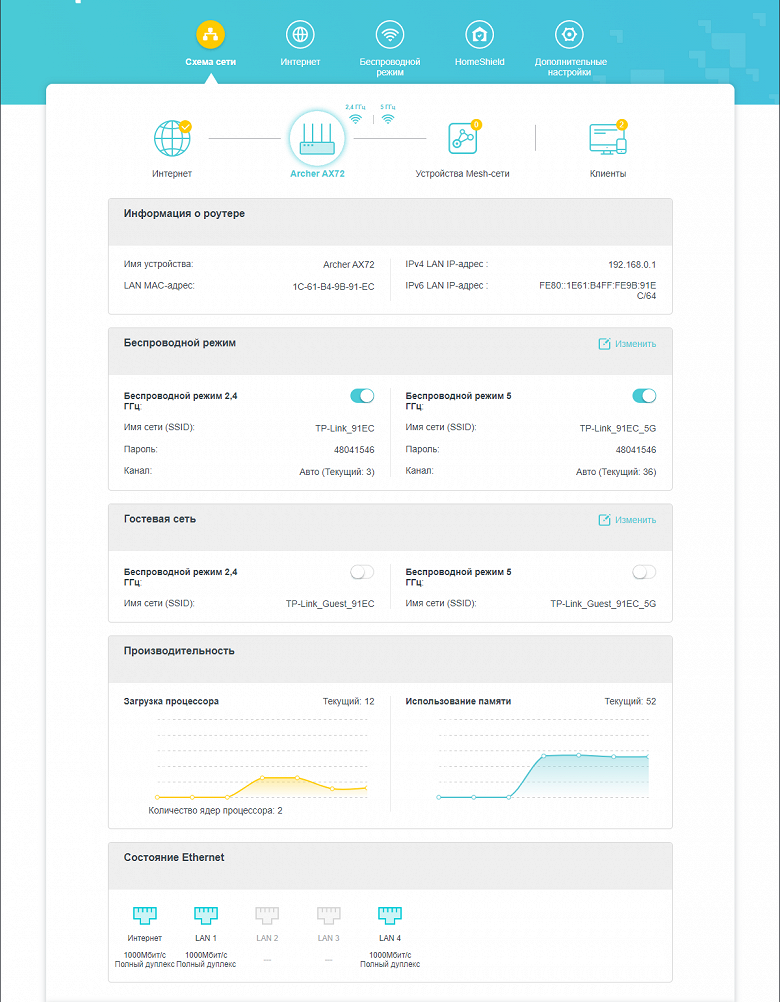Click the LAN 1 Ethernet port icon
The image size is (780, 1002).
tap(206, 916)
